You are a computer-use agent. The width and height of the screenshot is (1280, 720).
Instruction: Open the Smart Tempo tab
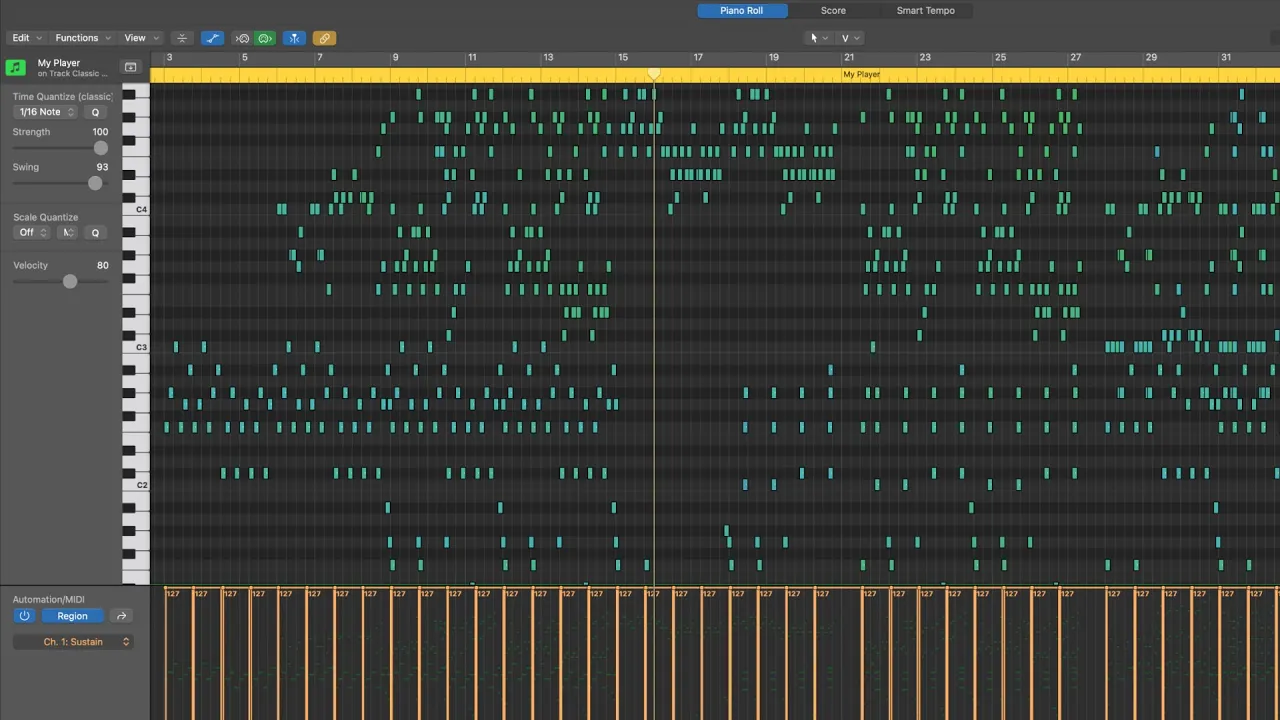point(925,11)
